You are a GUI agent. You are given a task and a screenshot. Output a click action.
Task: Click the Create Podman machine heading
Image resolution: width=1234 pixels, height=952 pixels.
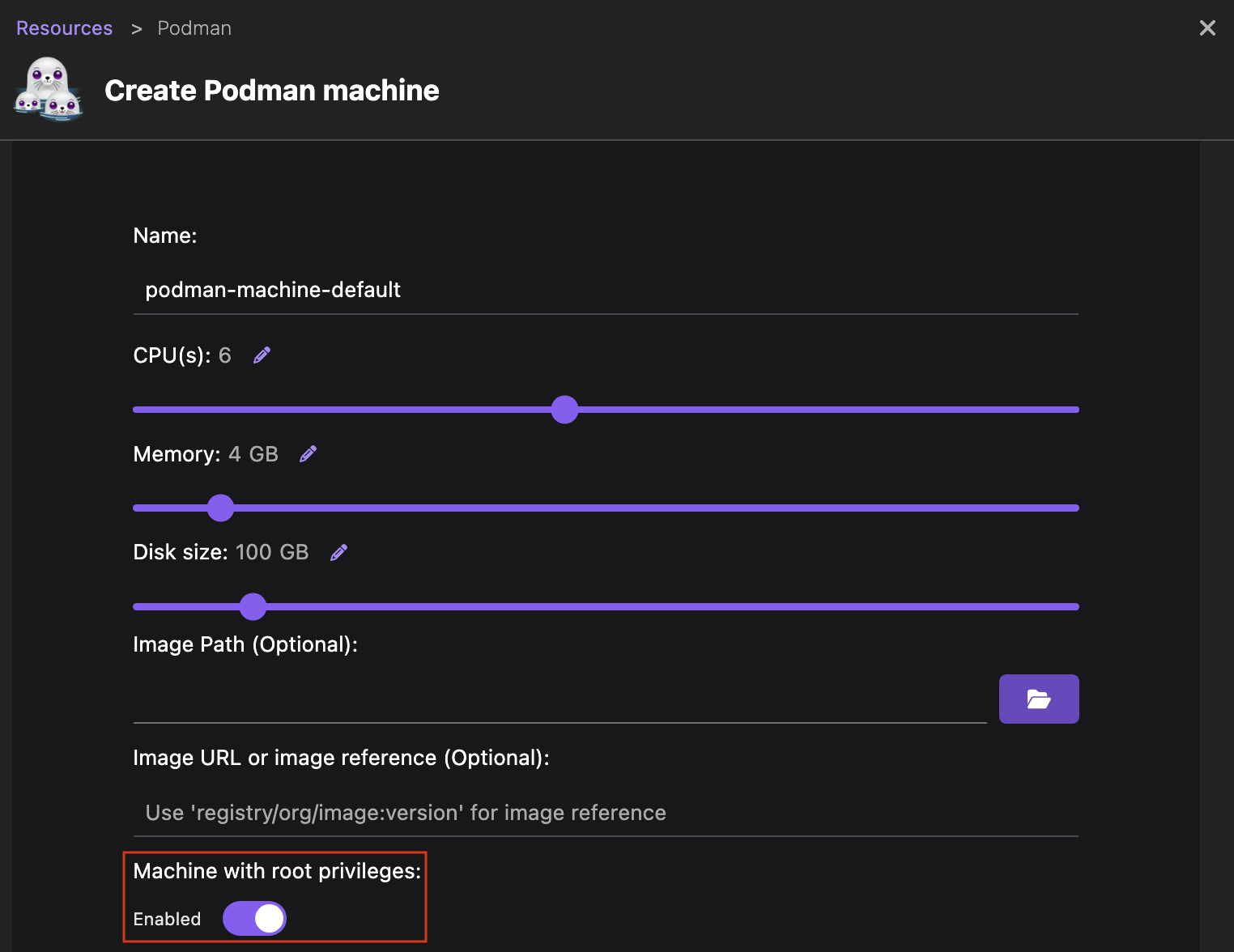point(271,91)
